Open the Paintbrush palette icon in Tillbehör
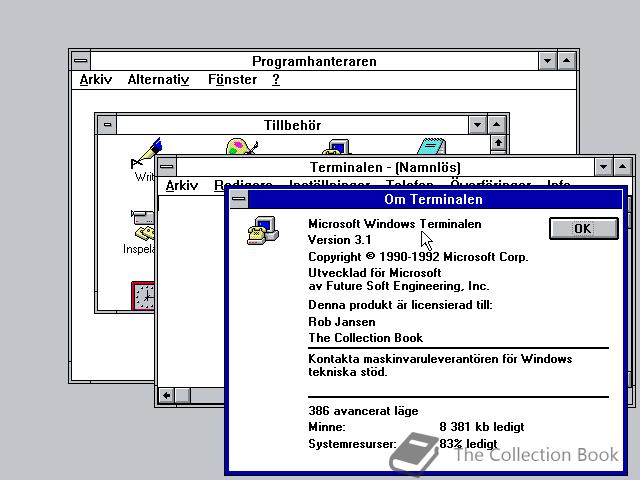The image size is (640, 480). click(242, 147)
